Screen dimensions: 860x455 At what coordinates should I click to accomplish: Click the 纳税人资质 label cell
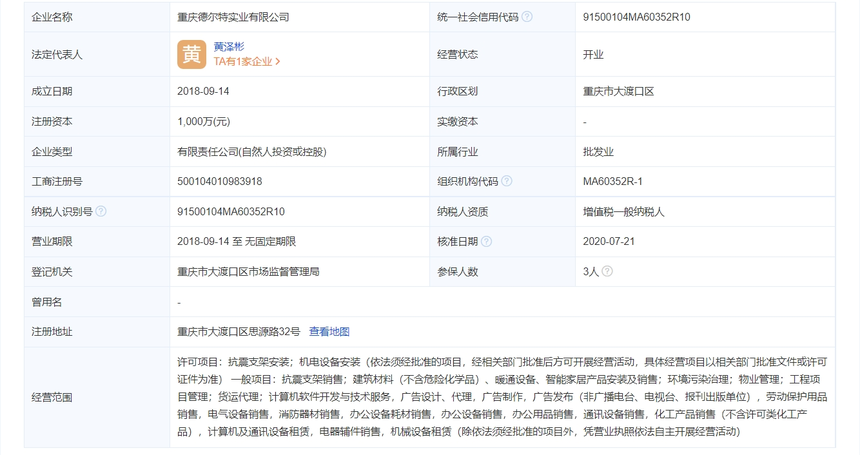click(x=502, y=212)
